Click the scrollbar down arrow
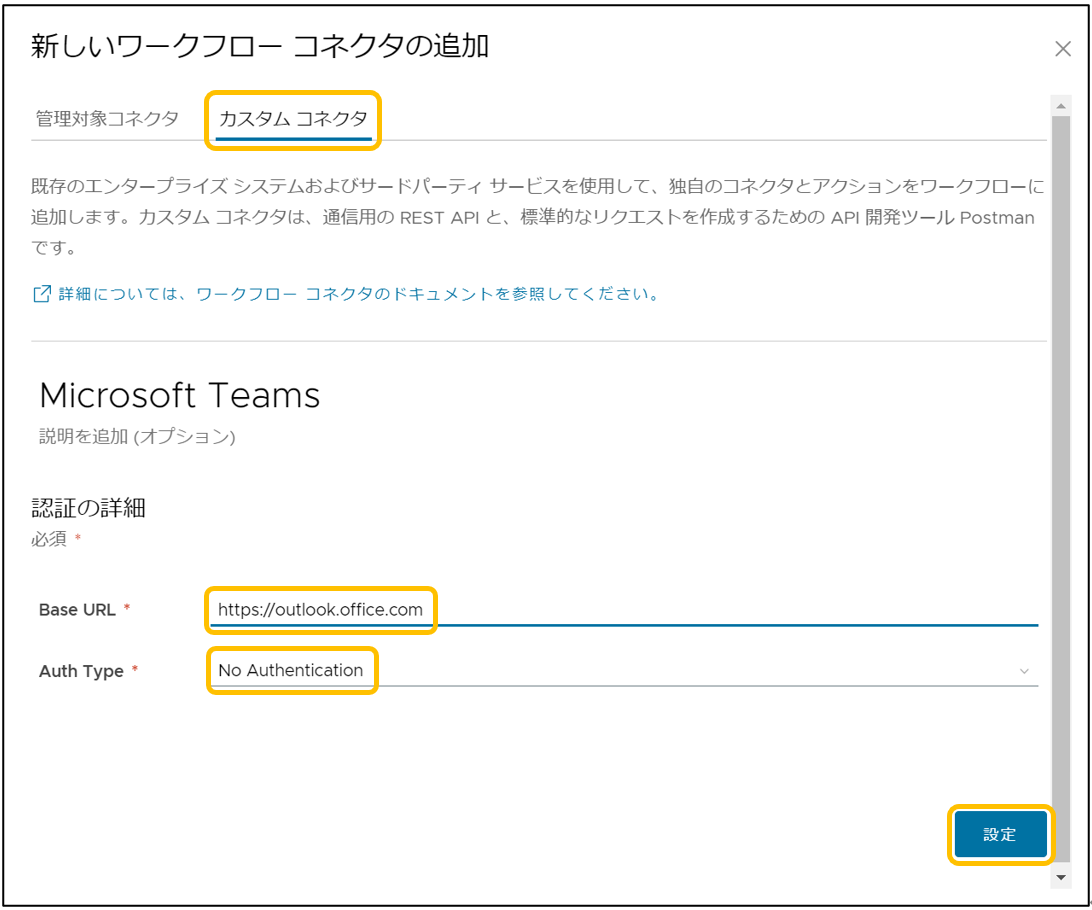The width and height of the screenshot is (1092, 910). pyautogui.click(x=1061, y=877)
